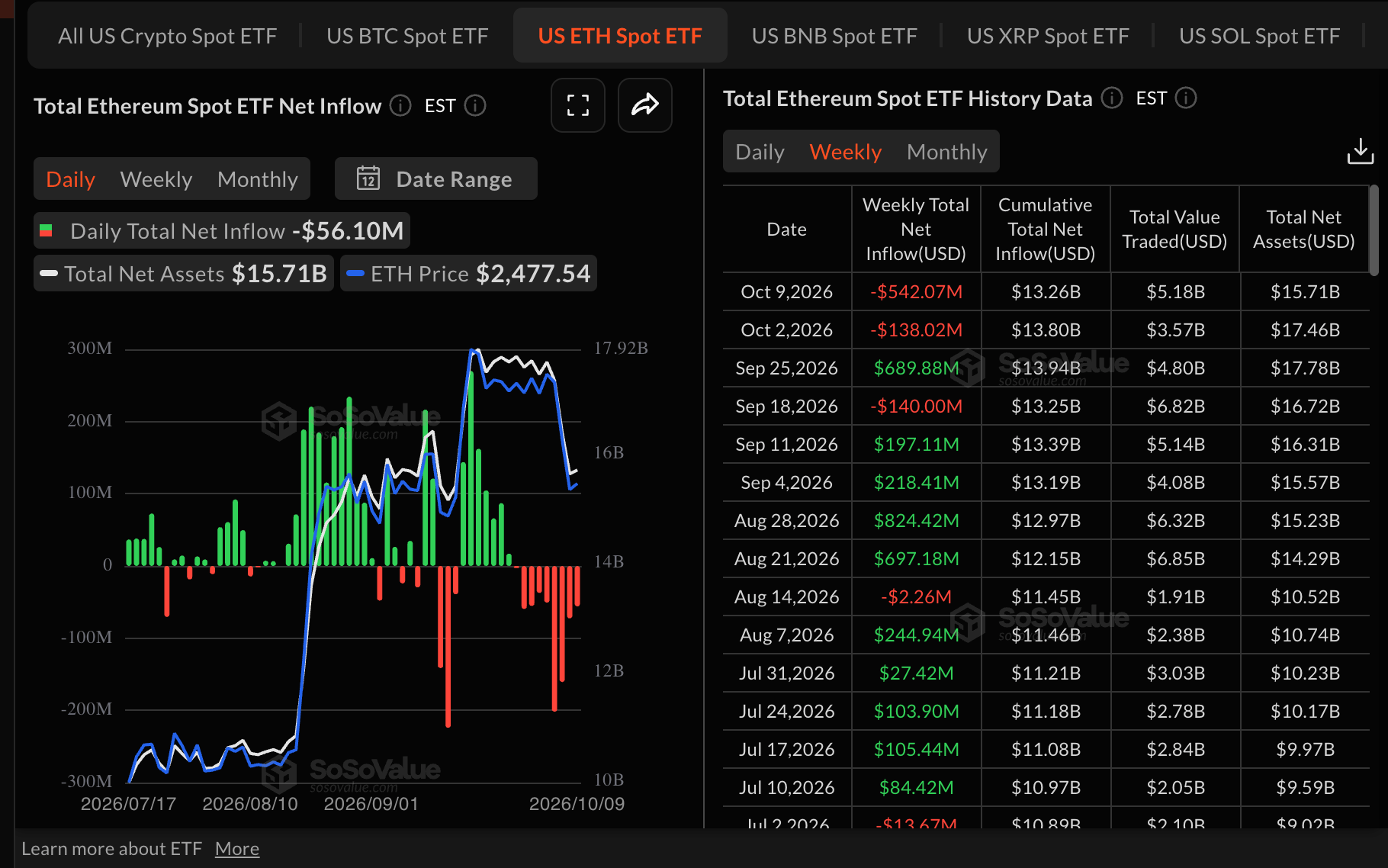Image resolution: width=1388 pixels, height=868 pixels.
Task: Open the chart fullscreen view icon
Action: 578,105
